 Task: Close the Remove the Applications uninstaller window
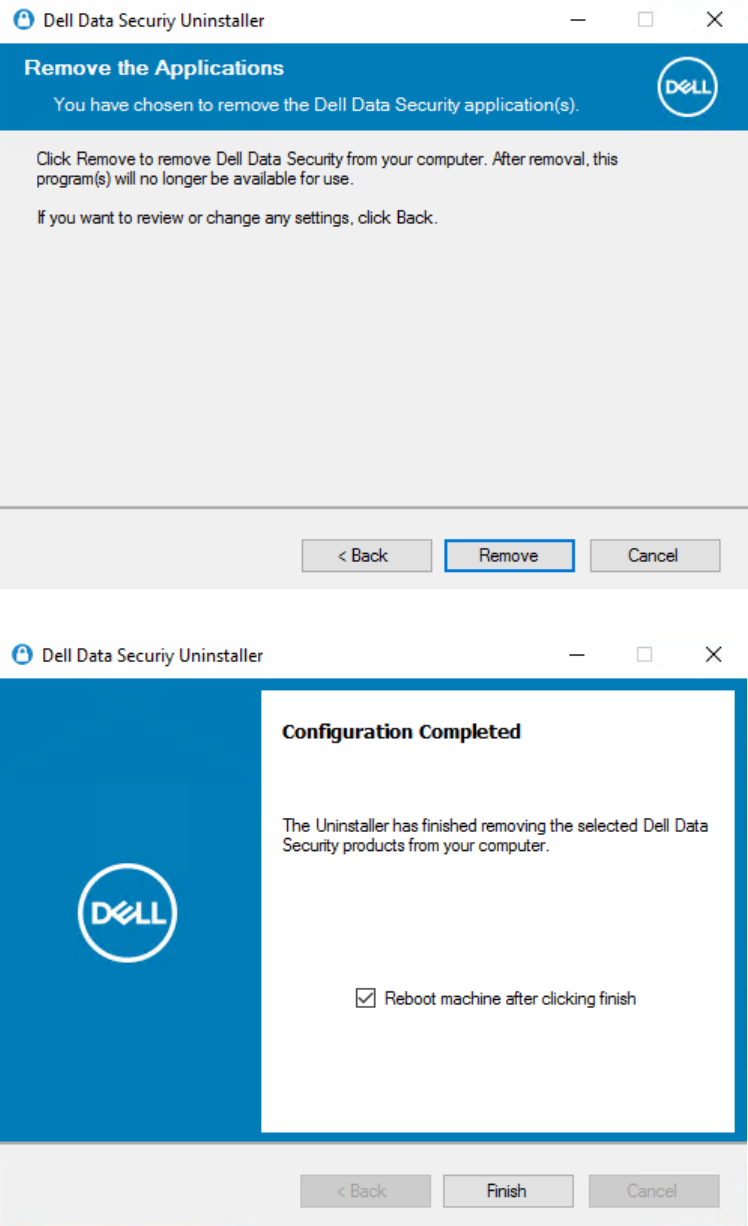click(714, 20)
